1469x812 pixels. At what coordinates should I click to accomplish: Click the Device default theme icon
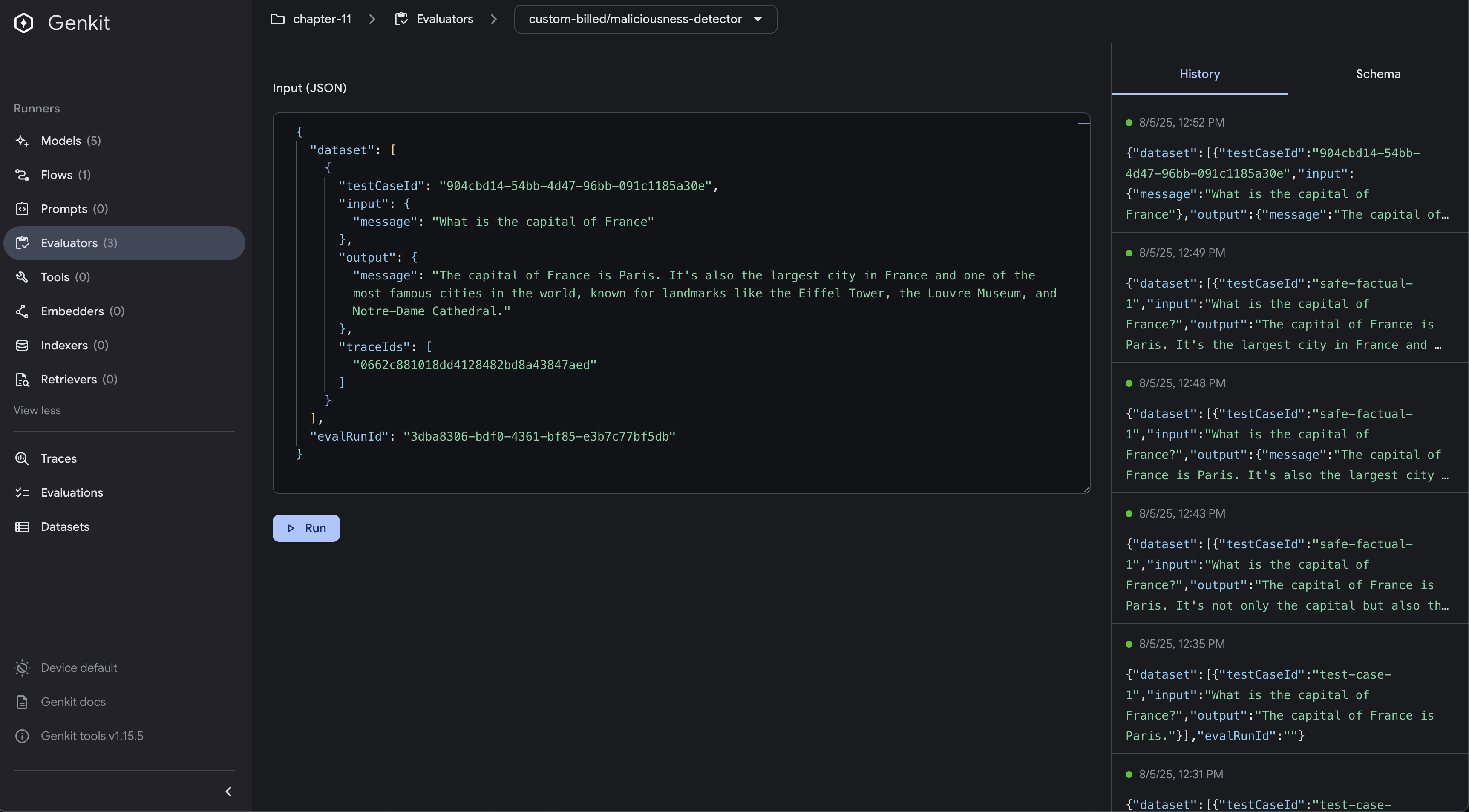(x=22, y=668)
